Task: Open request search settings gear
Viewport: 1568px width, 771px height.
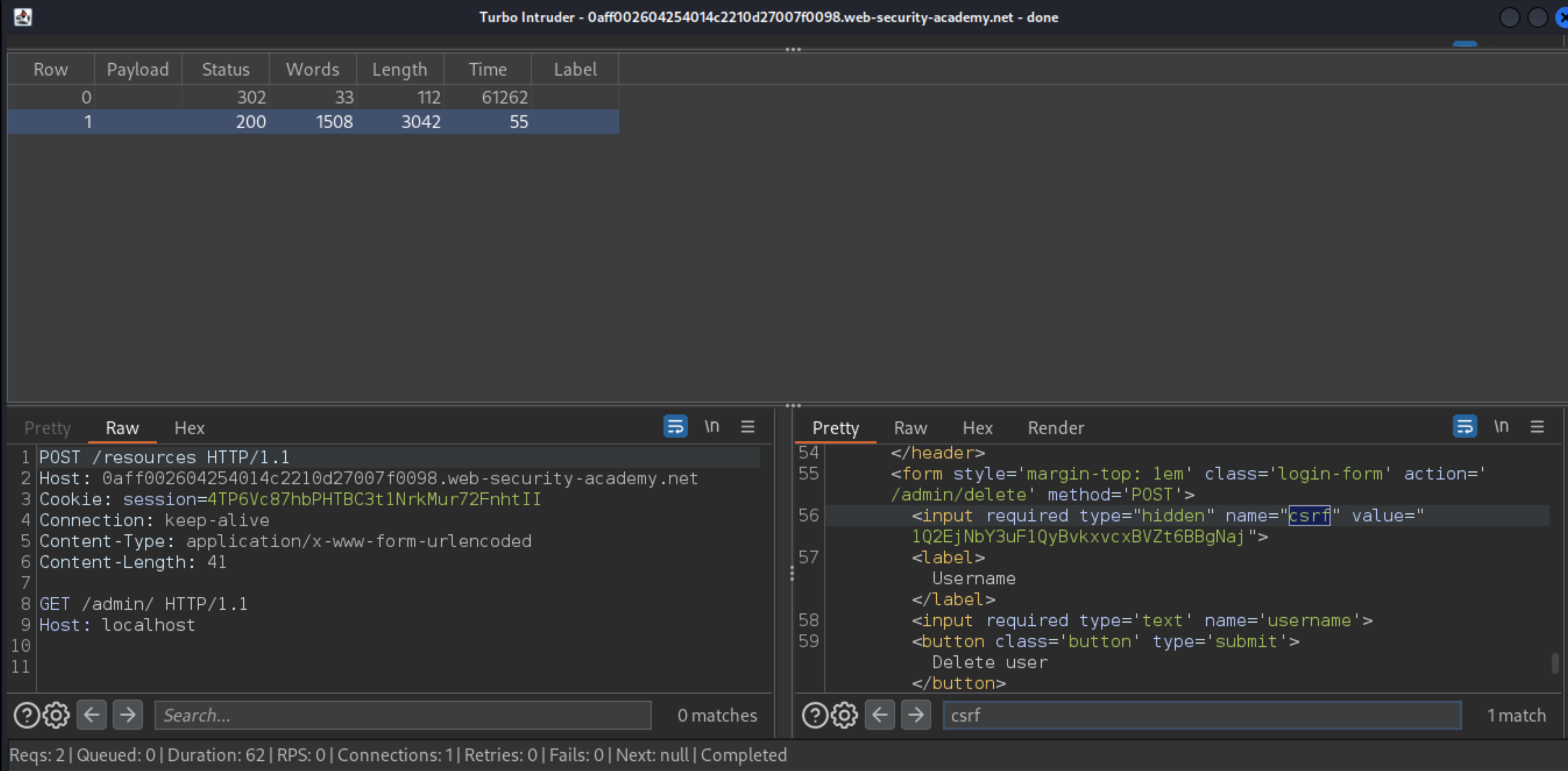Action: pos(56,715)
